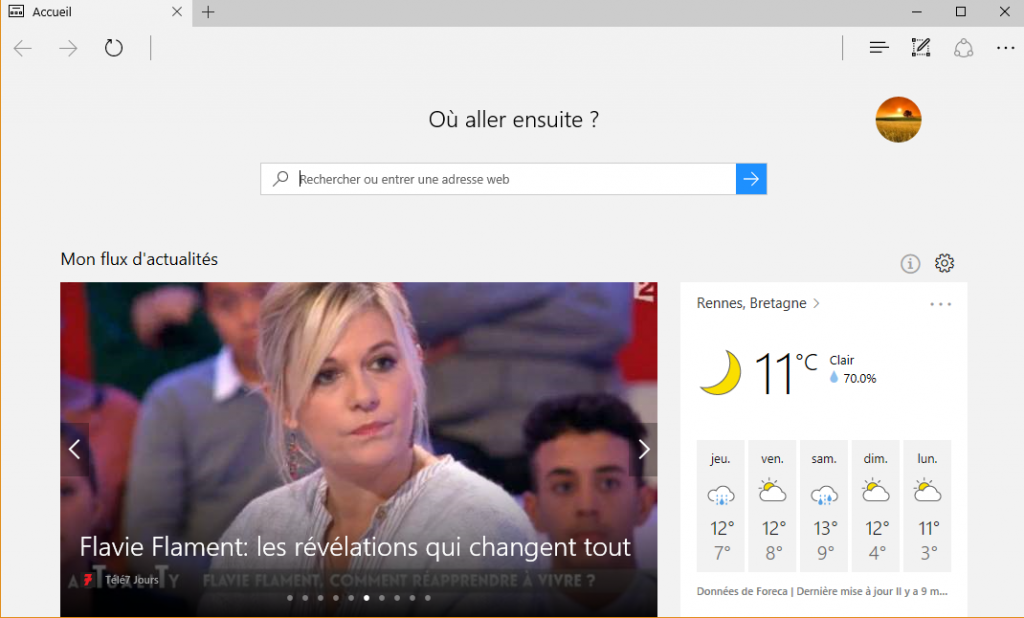The width and height of the screenshot is (1024, 618).
Task: Select the last carousel dot
Action: [428, 598]
